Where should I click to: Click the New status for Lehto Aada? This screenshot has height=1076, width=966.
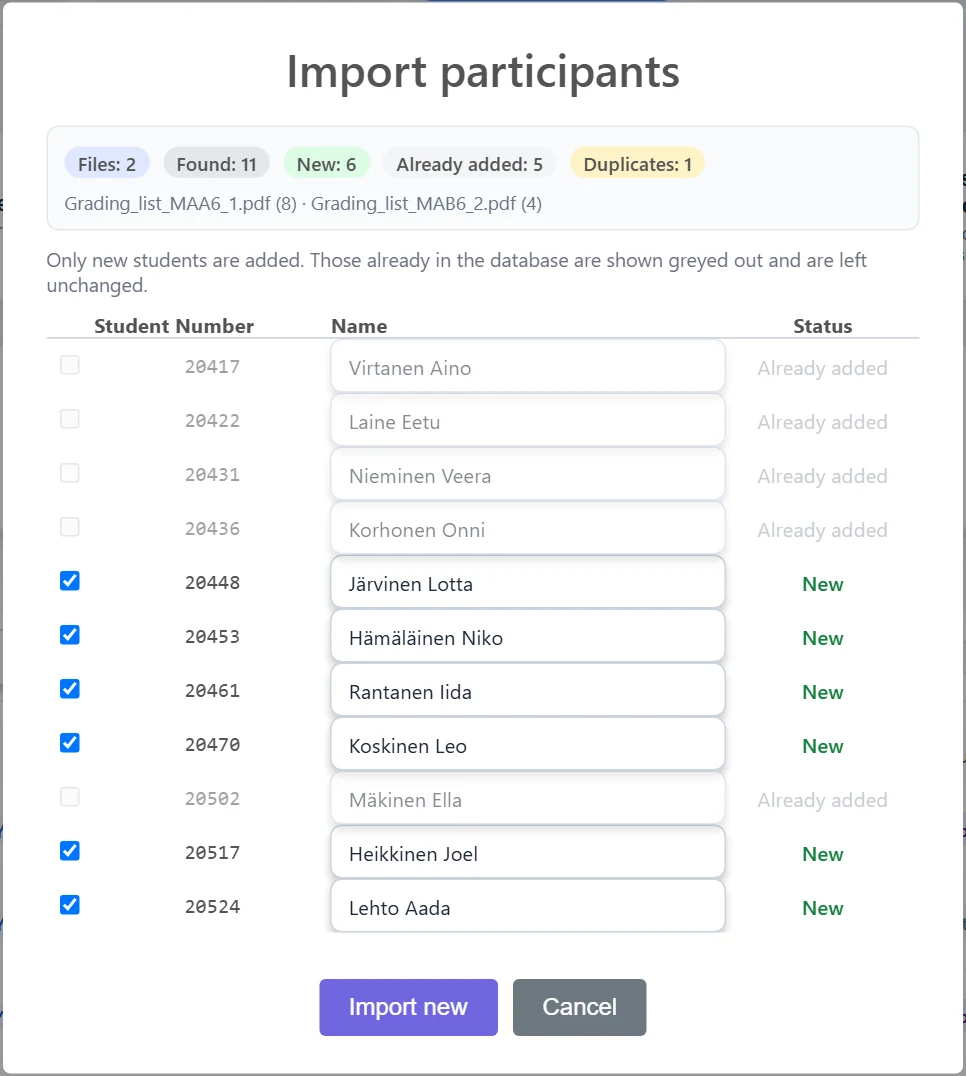823,908
